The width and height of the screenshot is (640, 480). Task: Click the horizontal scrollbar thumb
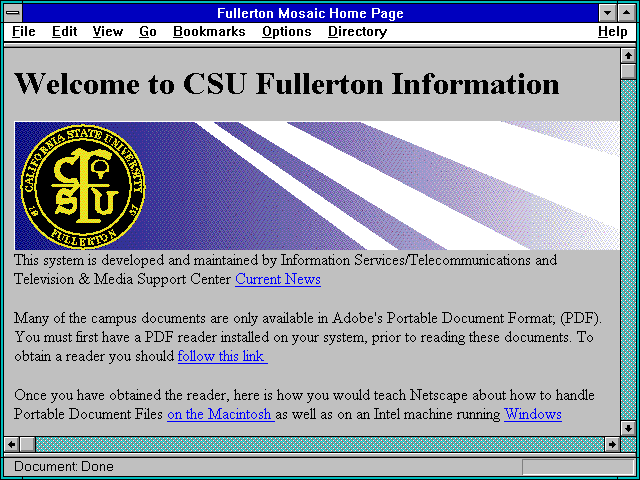coord(27,444)
